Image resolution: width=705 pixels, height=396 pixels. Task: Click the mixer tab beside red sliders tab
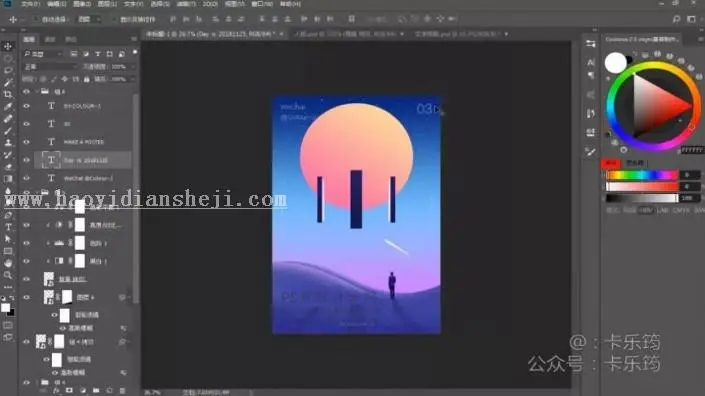[634, 163]
